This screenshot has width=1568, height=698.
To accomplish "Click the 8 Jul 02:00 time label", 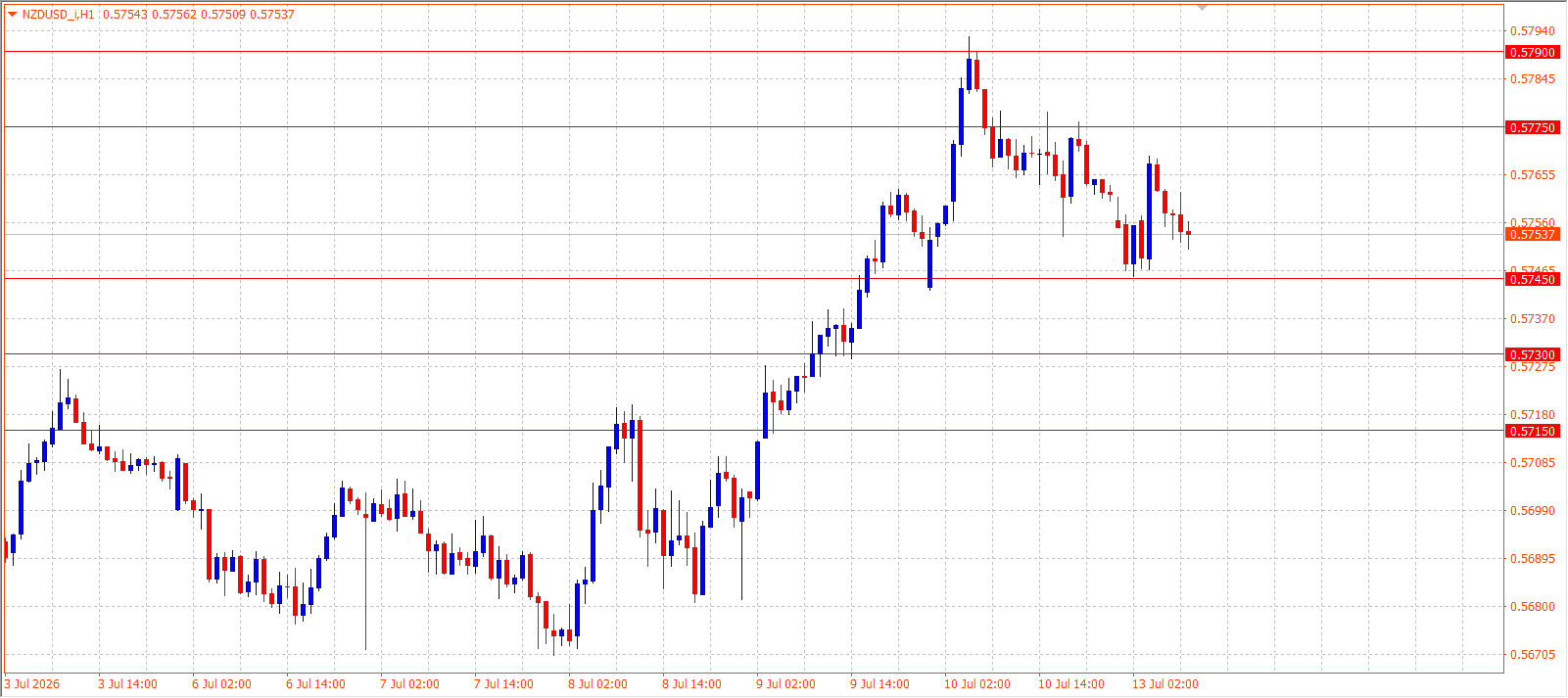I will point(597,684).
